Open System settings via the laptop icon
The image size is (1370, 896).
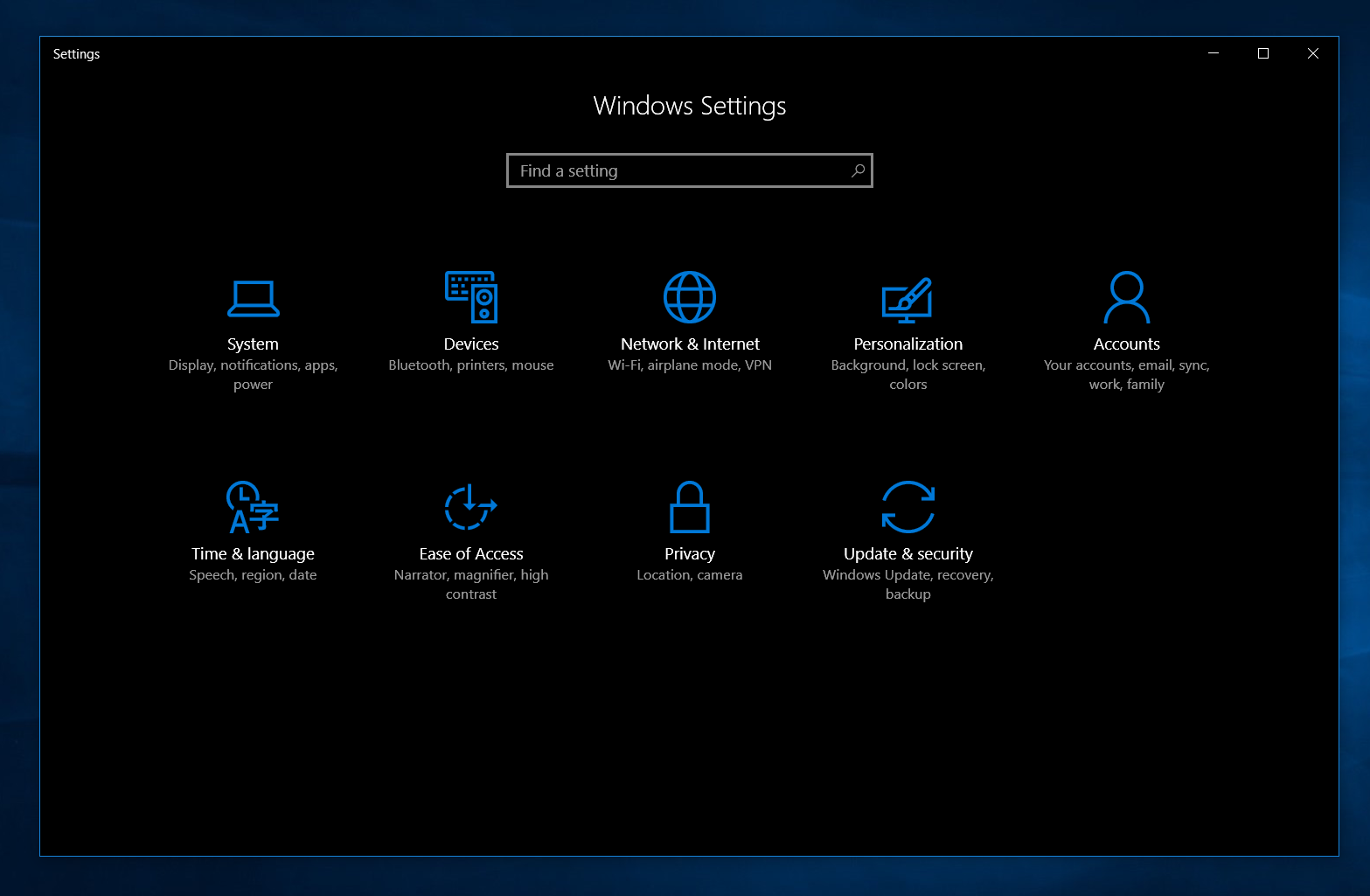point(253,298)
